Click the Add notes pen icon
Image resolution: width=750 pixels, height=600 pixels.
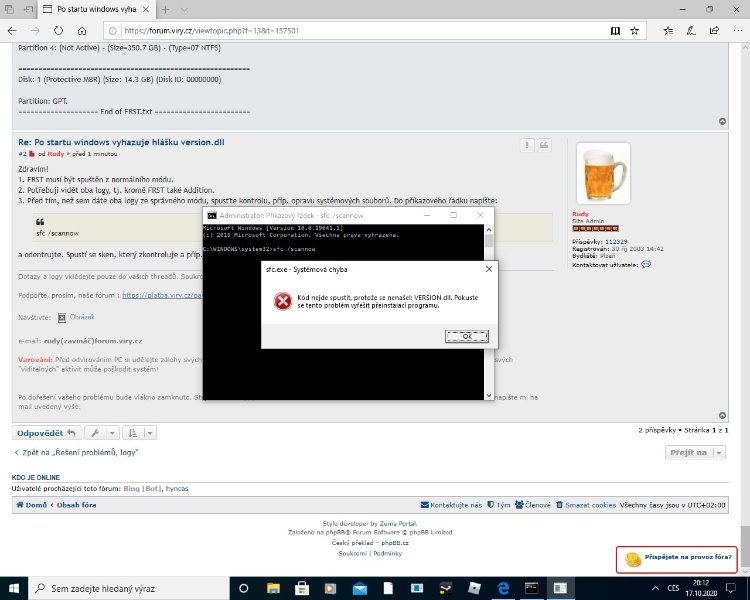(691, 31)
